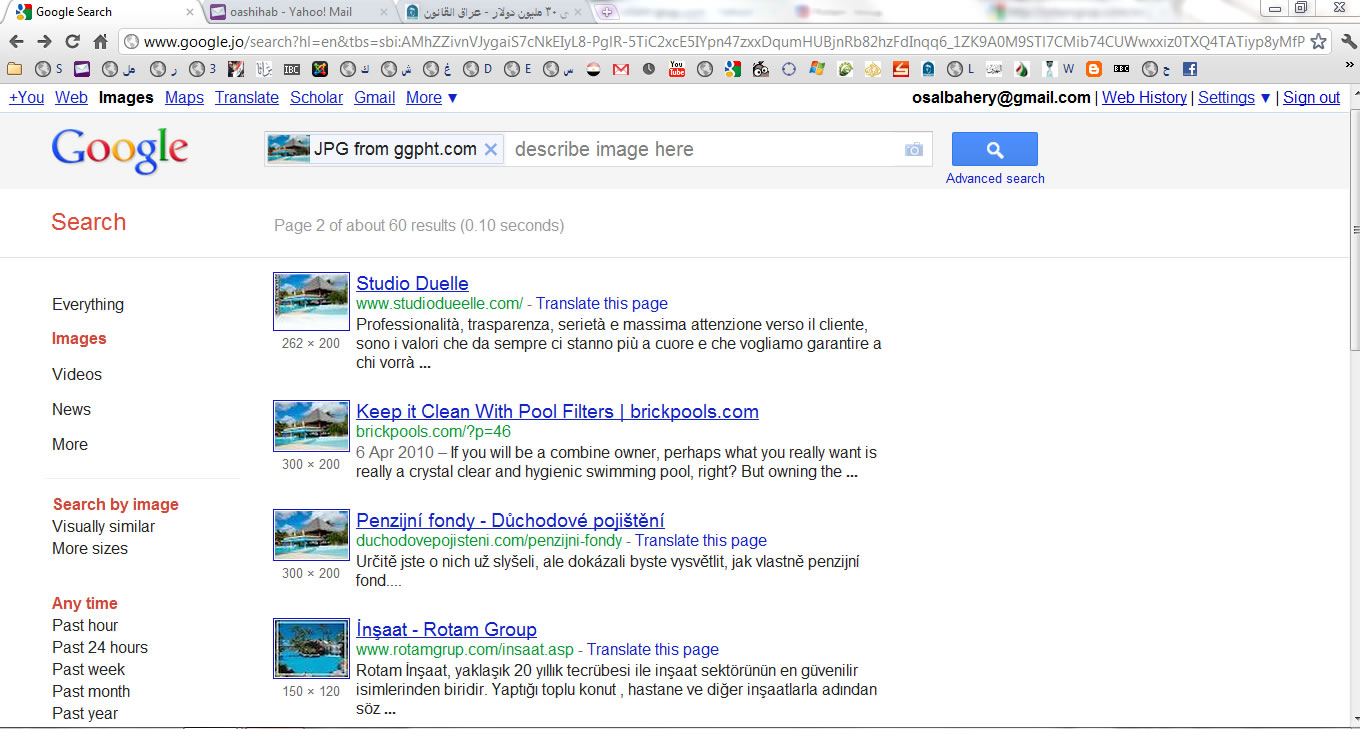The height and width of the screenshot is (729, 1360).
Task: Show Visually similar images
Action: click(x=104, y=526)
